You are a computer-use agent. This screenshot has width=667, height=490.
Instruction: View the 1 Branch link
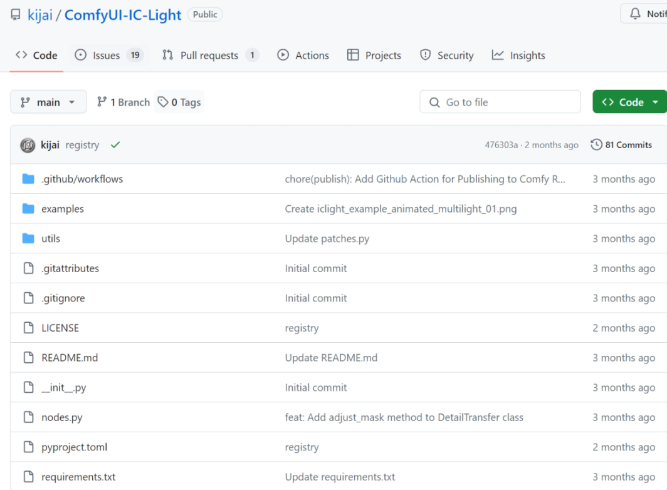pos(123,102)
